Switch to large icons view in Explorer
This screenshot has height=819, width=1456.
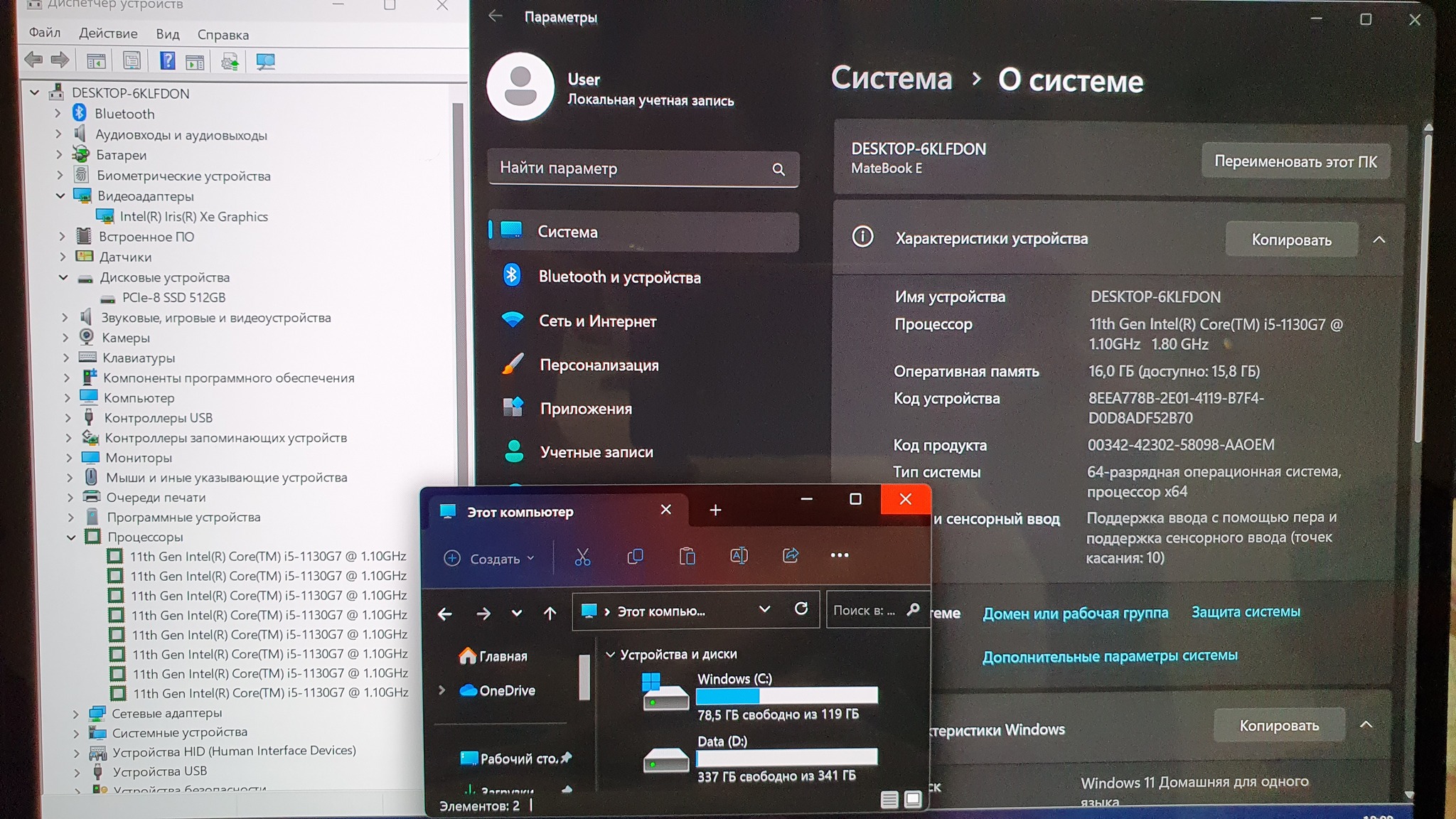pyautogui.click(x=913, y=800)
